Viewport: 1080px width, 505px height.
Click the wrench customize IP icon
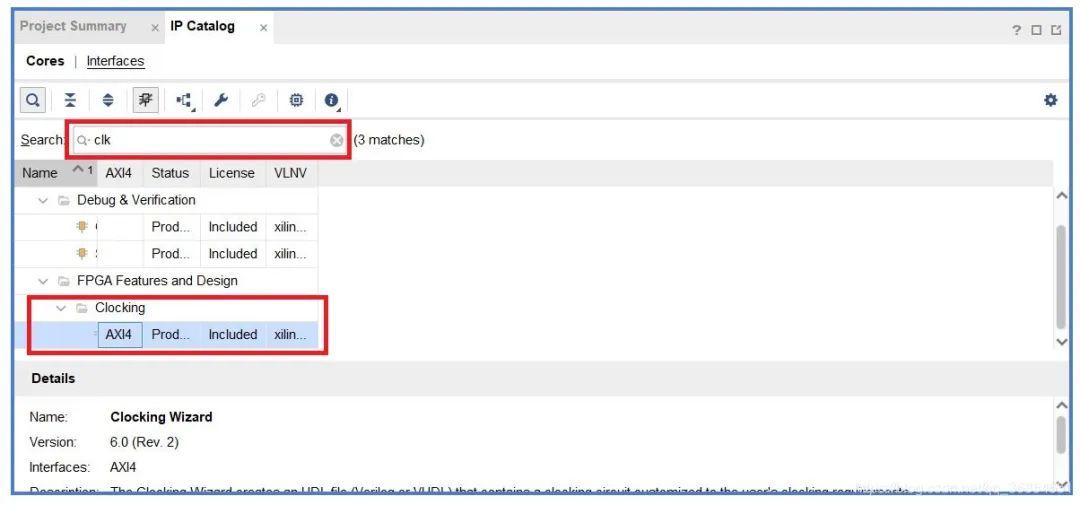(220, 101)
